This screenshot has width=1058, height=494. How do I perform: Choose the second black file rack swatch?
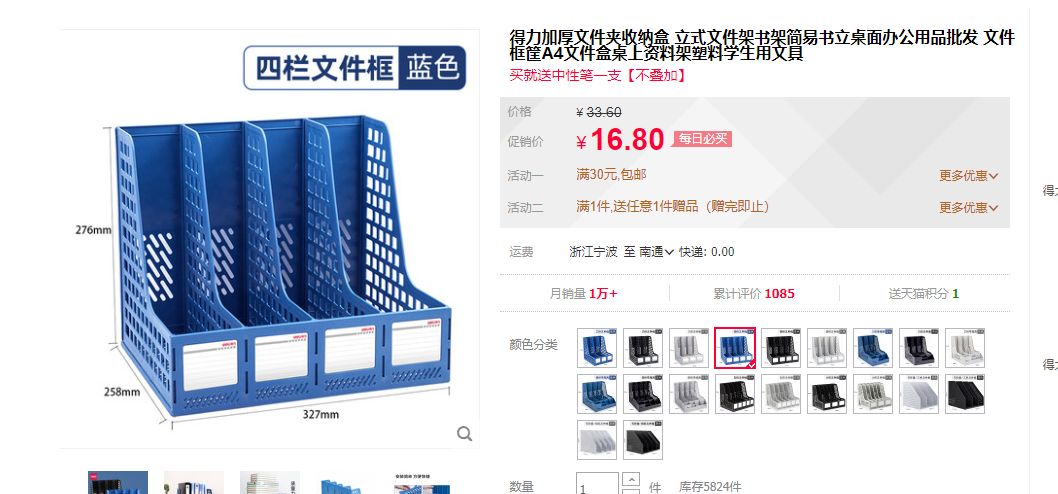(781, 348)
